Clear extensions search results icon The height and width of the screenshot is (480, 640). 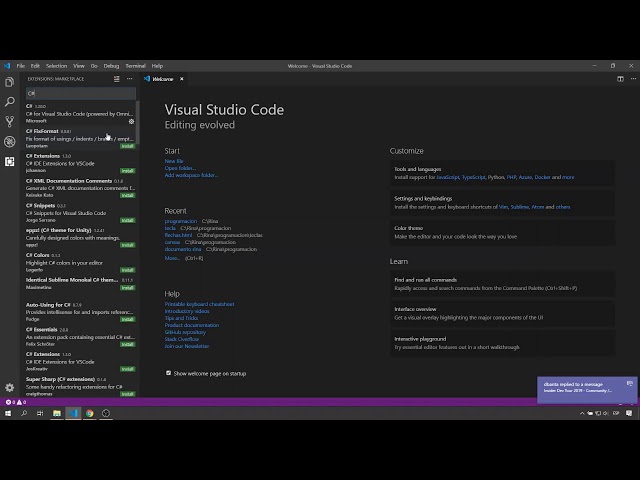pos(117,79)
